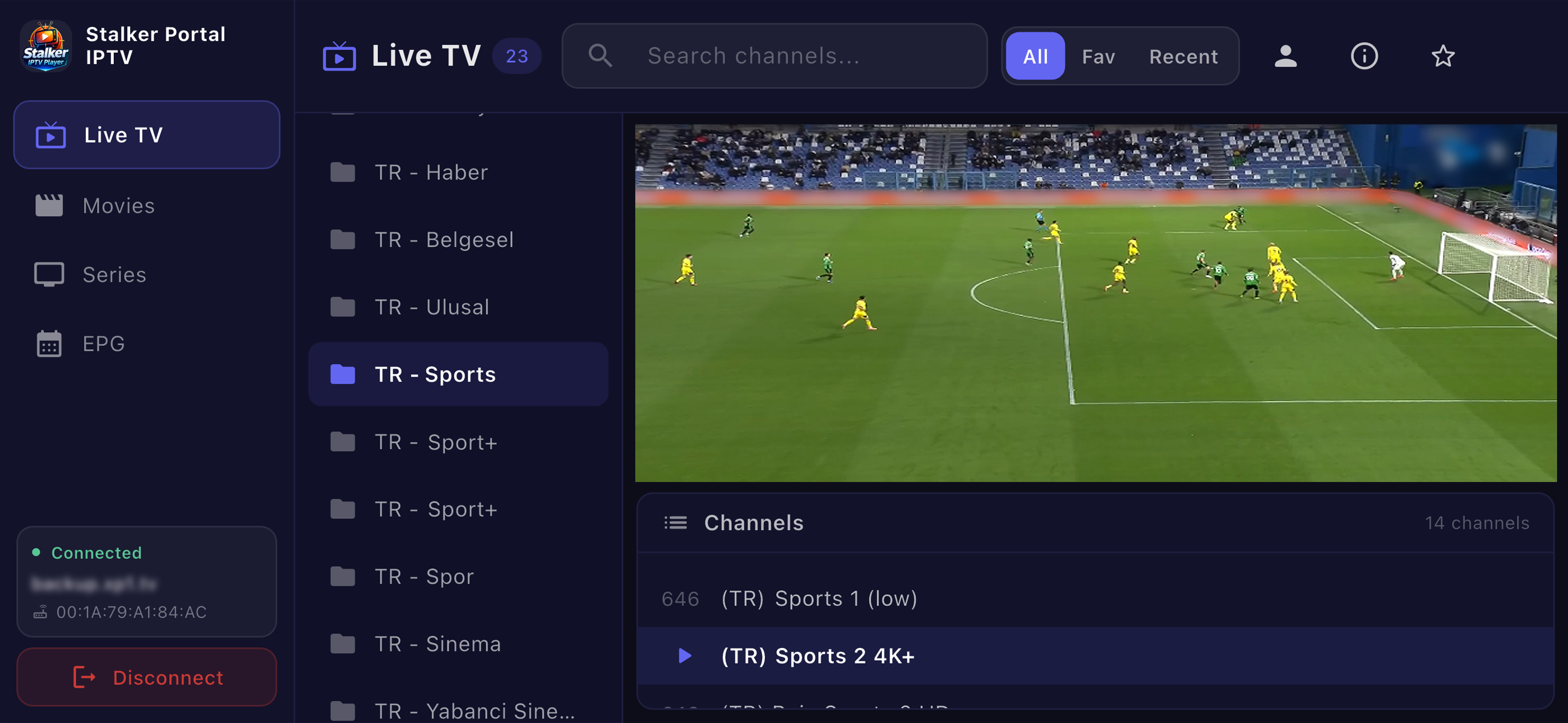Click the TR - Ulusal folder icon
The image size is (1568, 723).
click(x=343, y=307)
